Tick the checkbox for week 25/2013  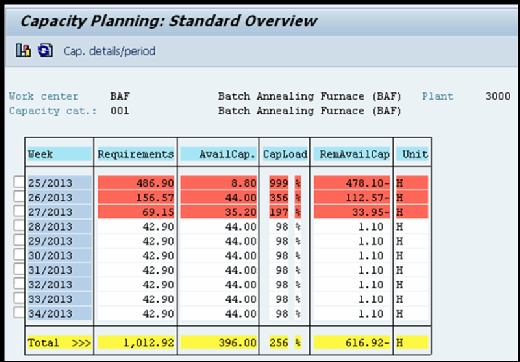19,182
